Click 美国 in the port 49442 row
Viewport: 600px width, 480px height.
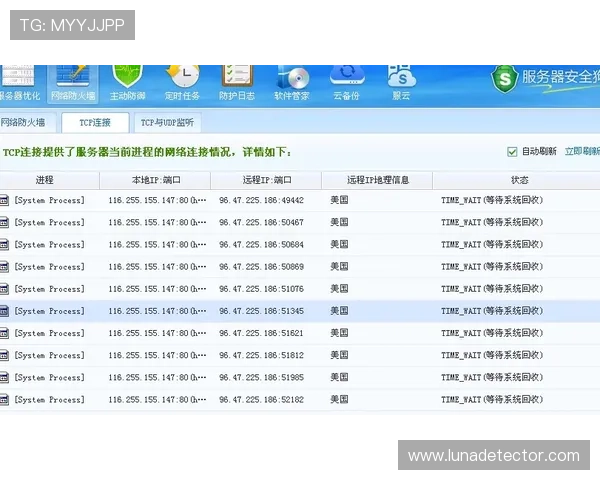pyautogui.click(x=339, y=200)
